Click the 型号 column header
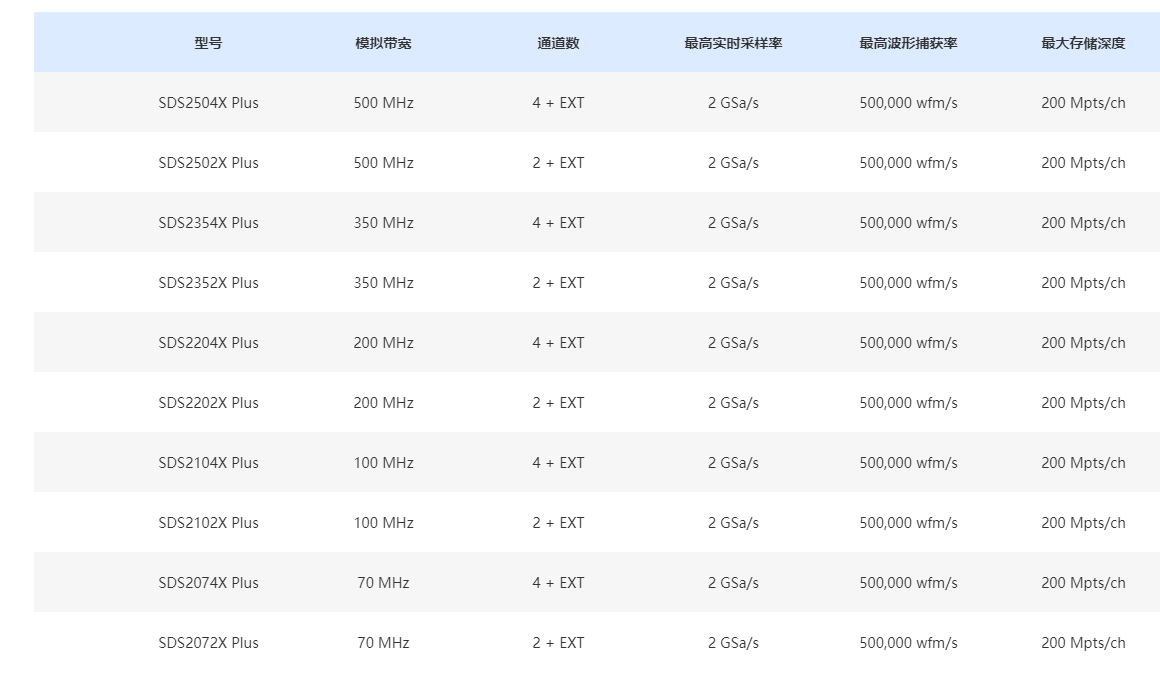1160x686 pixels. click(x=208, y=43)
